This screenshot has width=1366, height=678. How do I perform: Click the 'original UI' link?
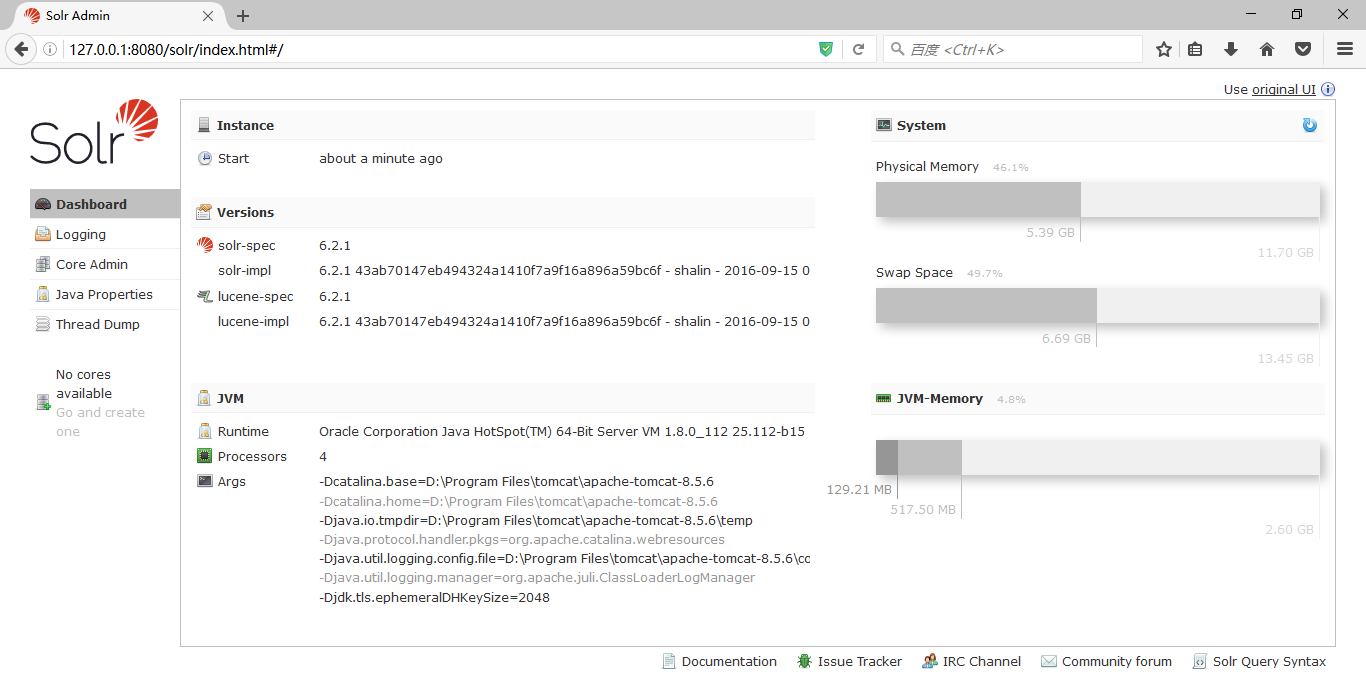pos(1283,89)
